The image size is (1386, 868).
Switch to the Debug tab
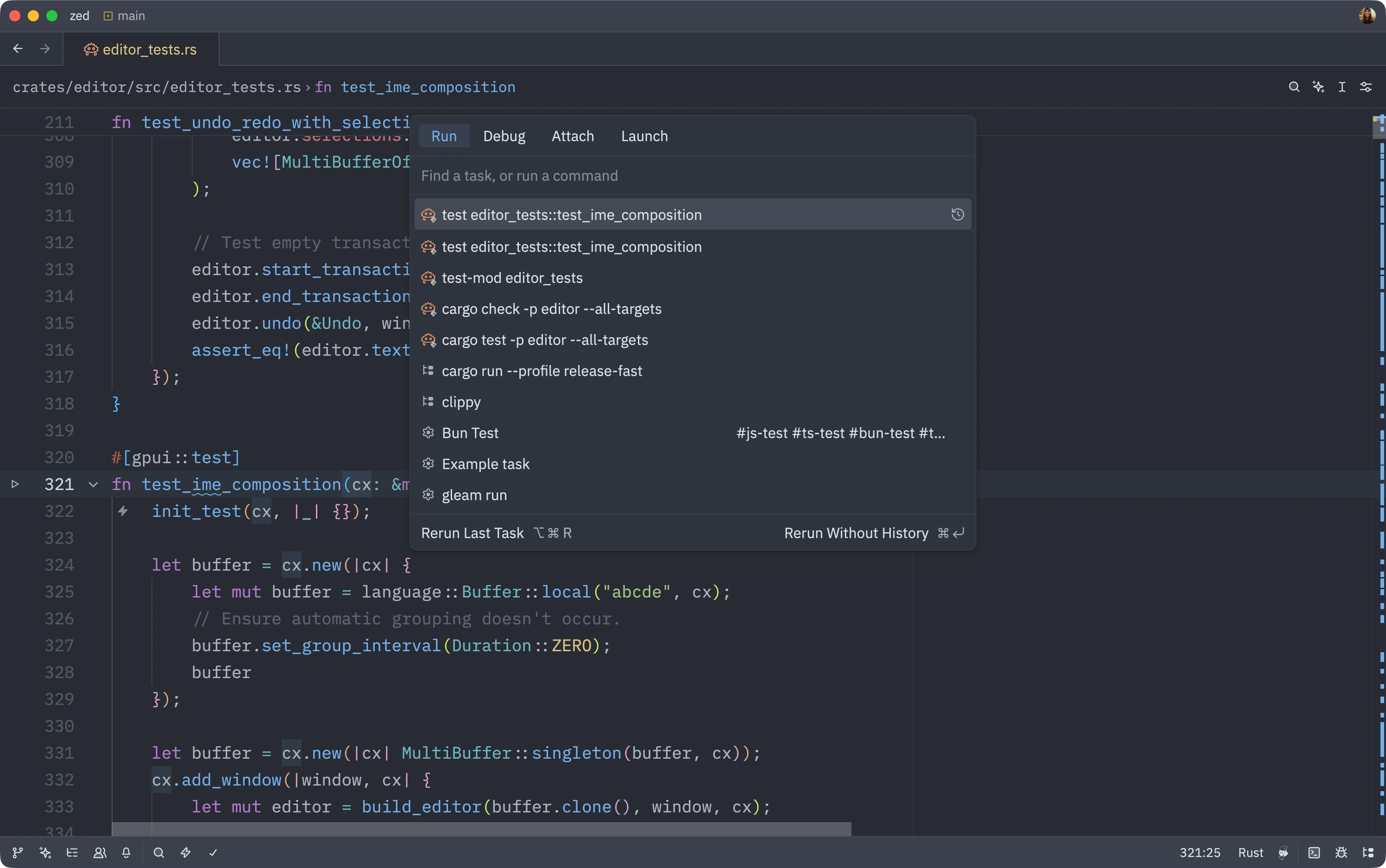504,136
